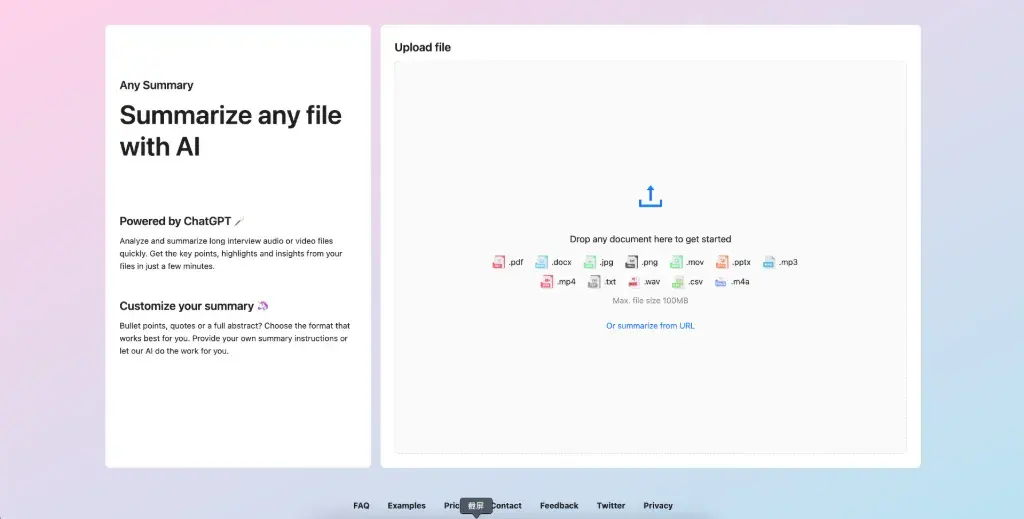Click the 'Customize your summary' heading
The height and width of the screenshot is (519, 1024).
pos(186,306)
